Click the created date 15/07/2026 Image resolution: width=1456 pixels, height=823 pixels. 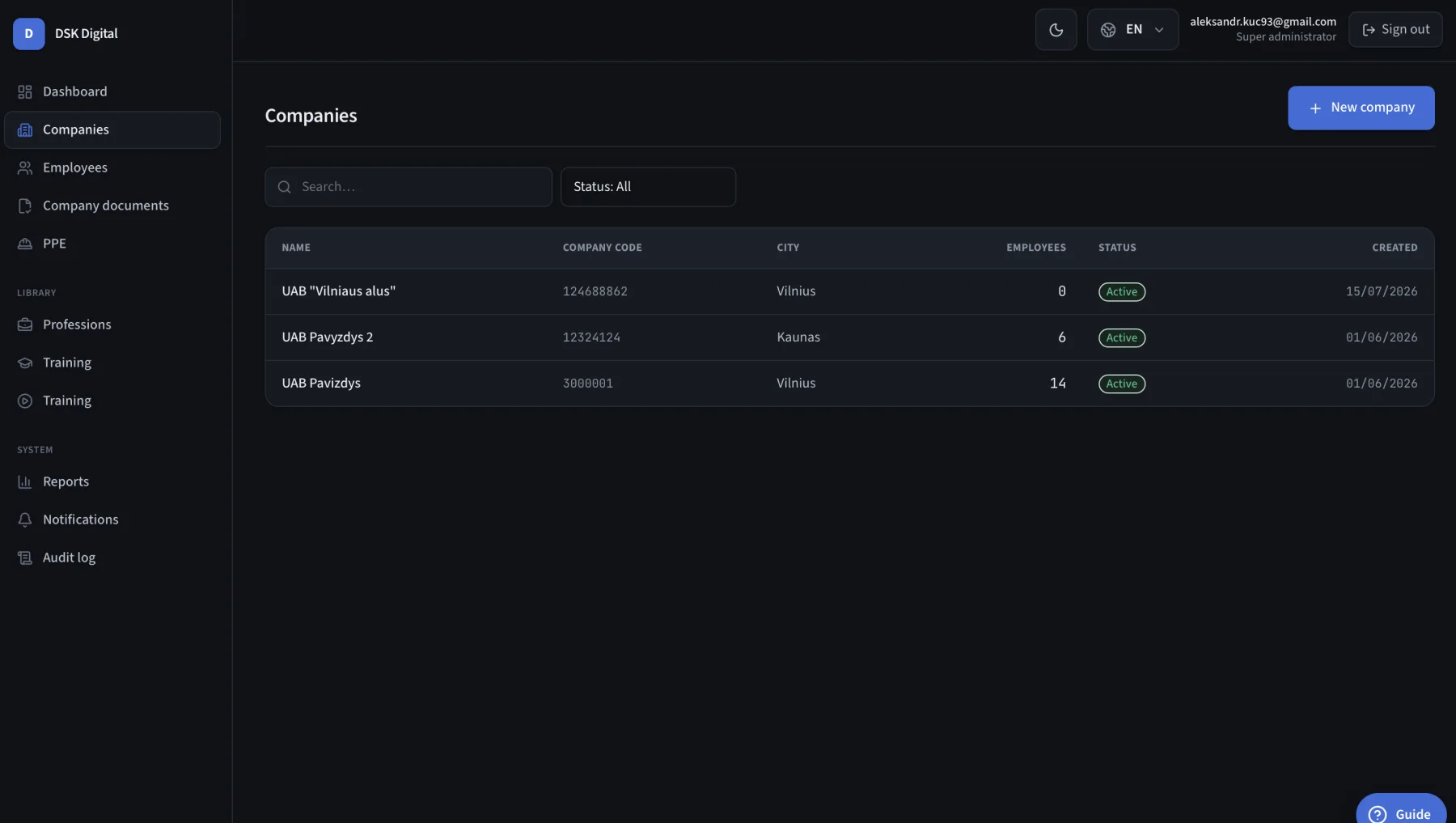tap(1382, 291)
